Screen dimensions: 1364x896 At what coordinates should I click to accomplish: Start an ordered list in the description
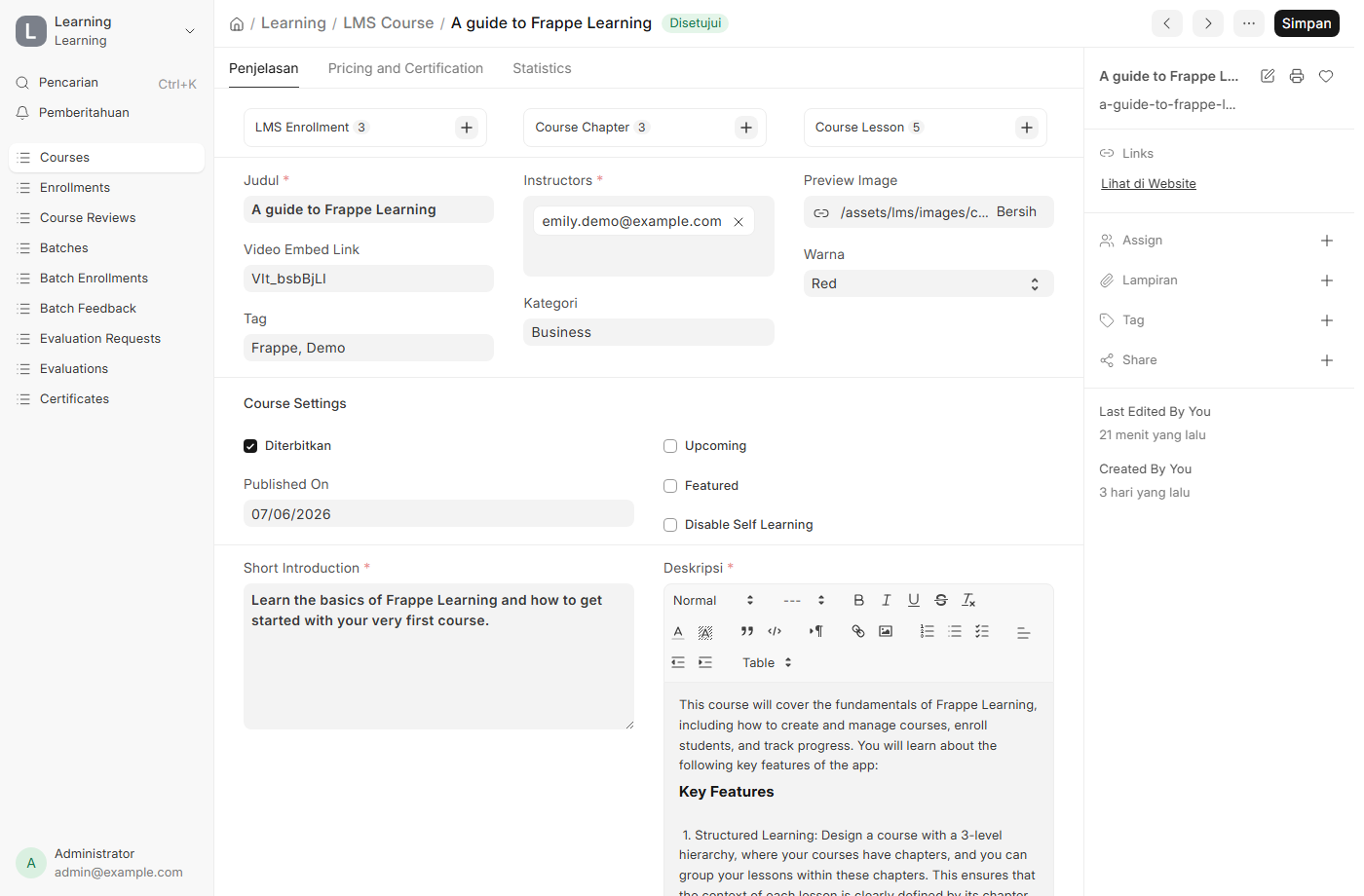[x=927, y=631]
